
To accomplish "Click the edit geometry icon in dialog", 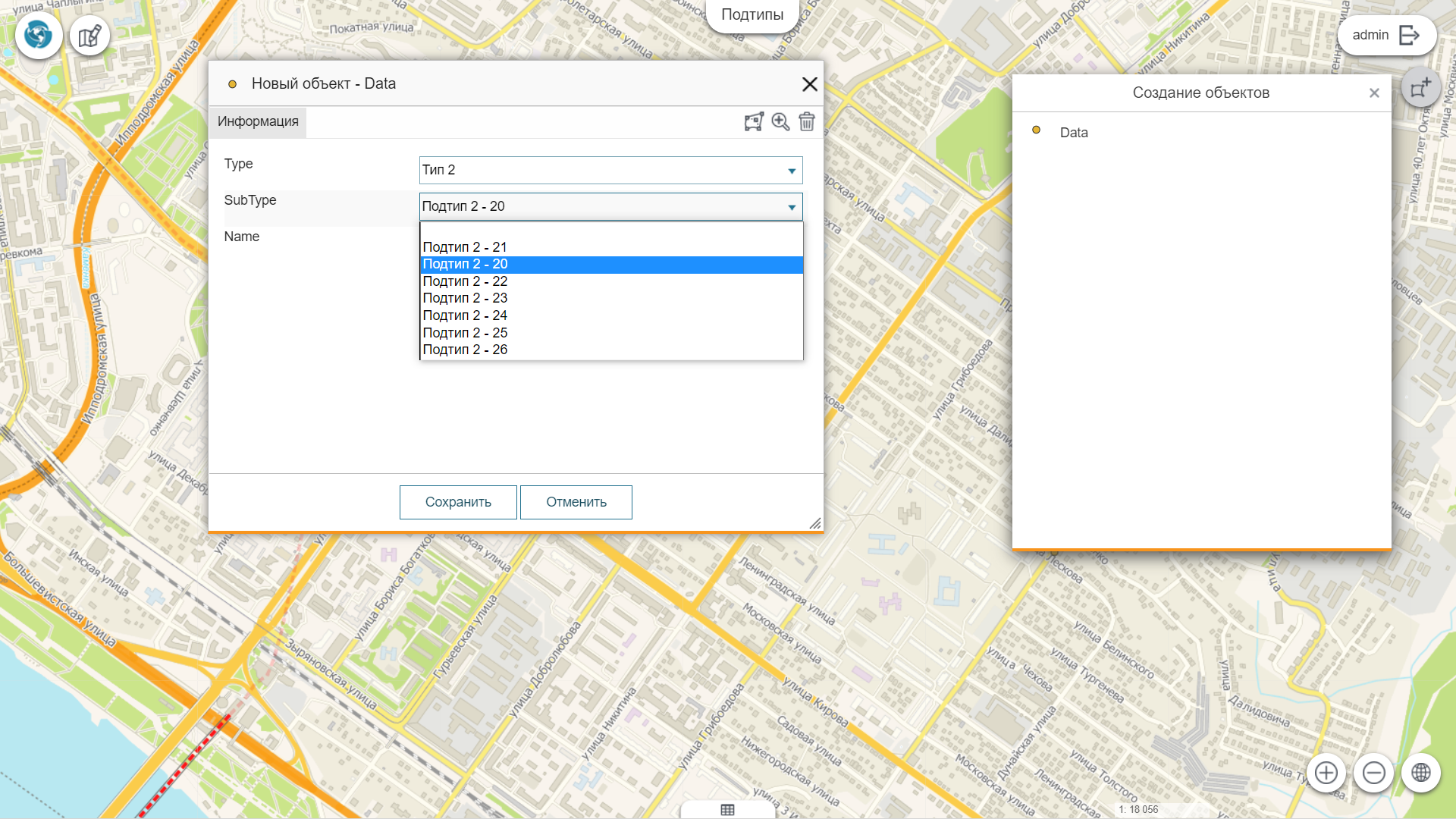I will (754, 121).
